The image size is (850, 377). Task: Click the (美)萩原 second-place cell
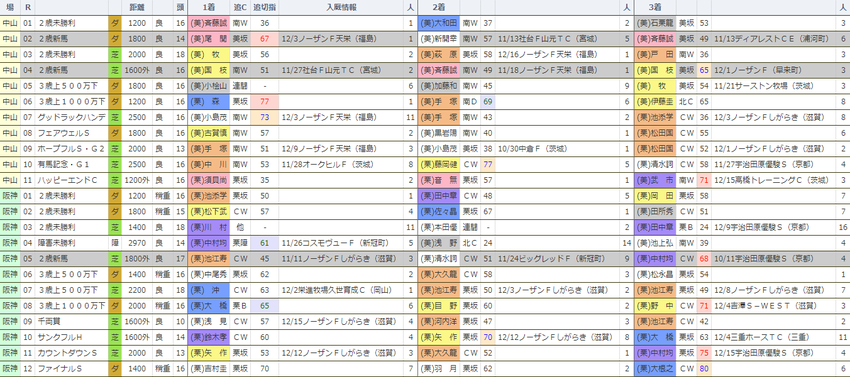click(439, 55)
